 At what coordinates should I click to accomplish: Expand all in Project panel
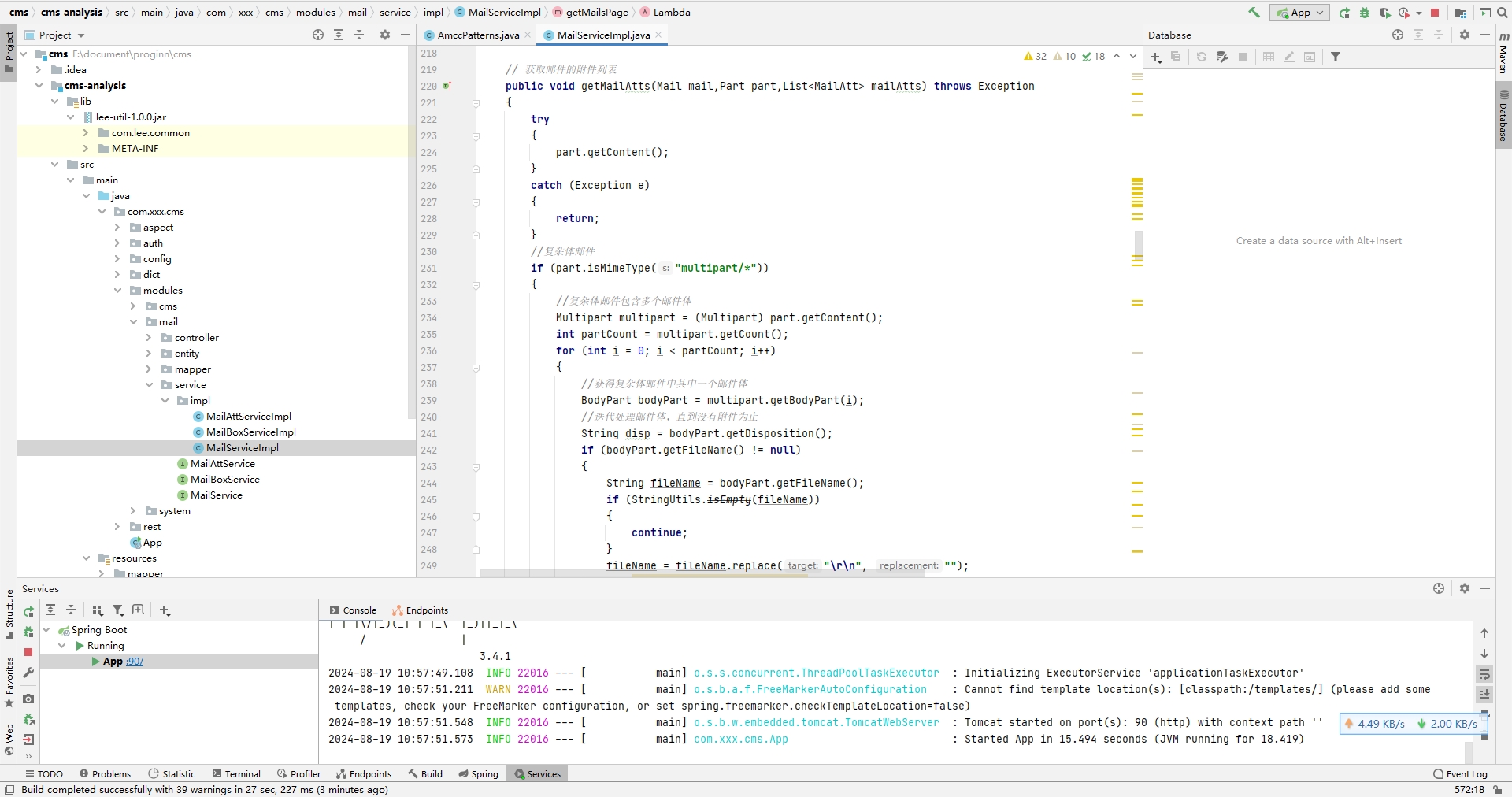[339, 35]
